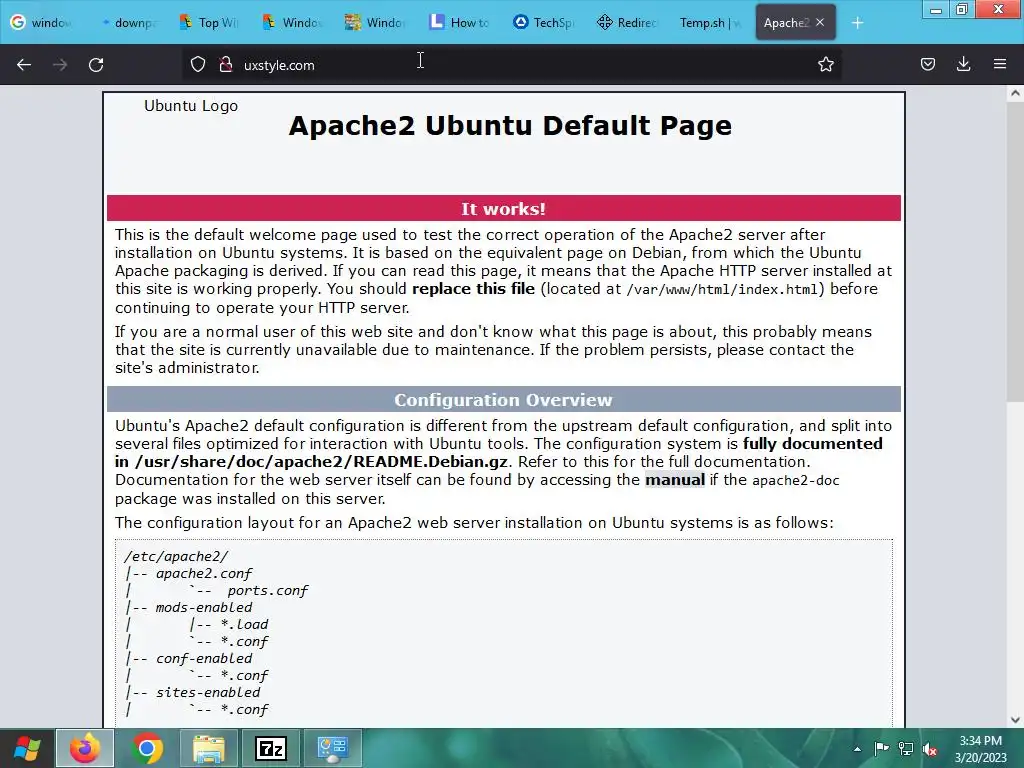Click the muted volume tray icon
1024x768 pixels.
pyautogui.click(x=930, y=749)
